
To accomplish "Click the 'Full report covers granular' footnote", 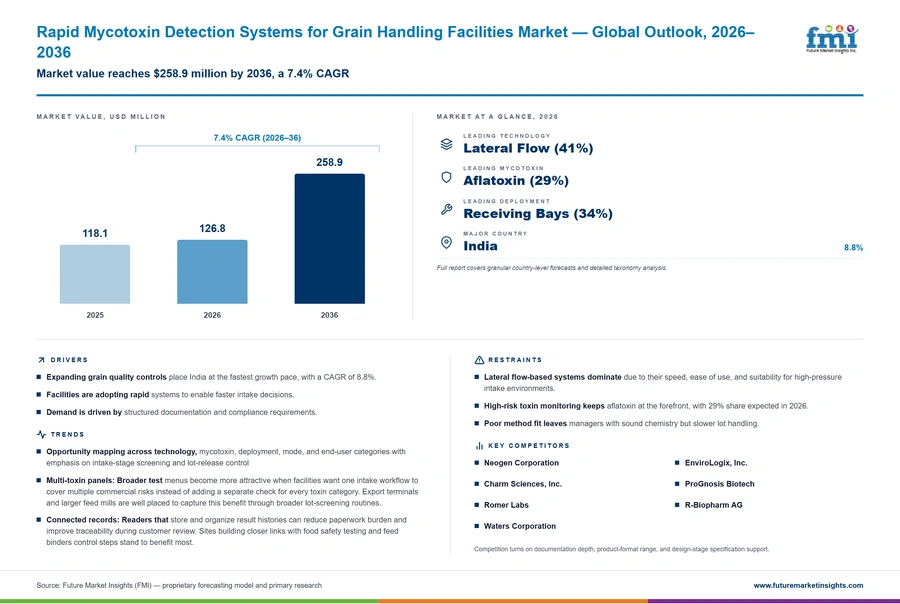I will [552, 268].
